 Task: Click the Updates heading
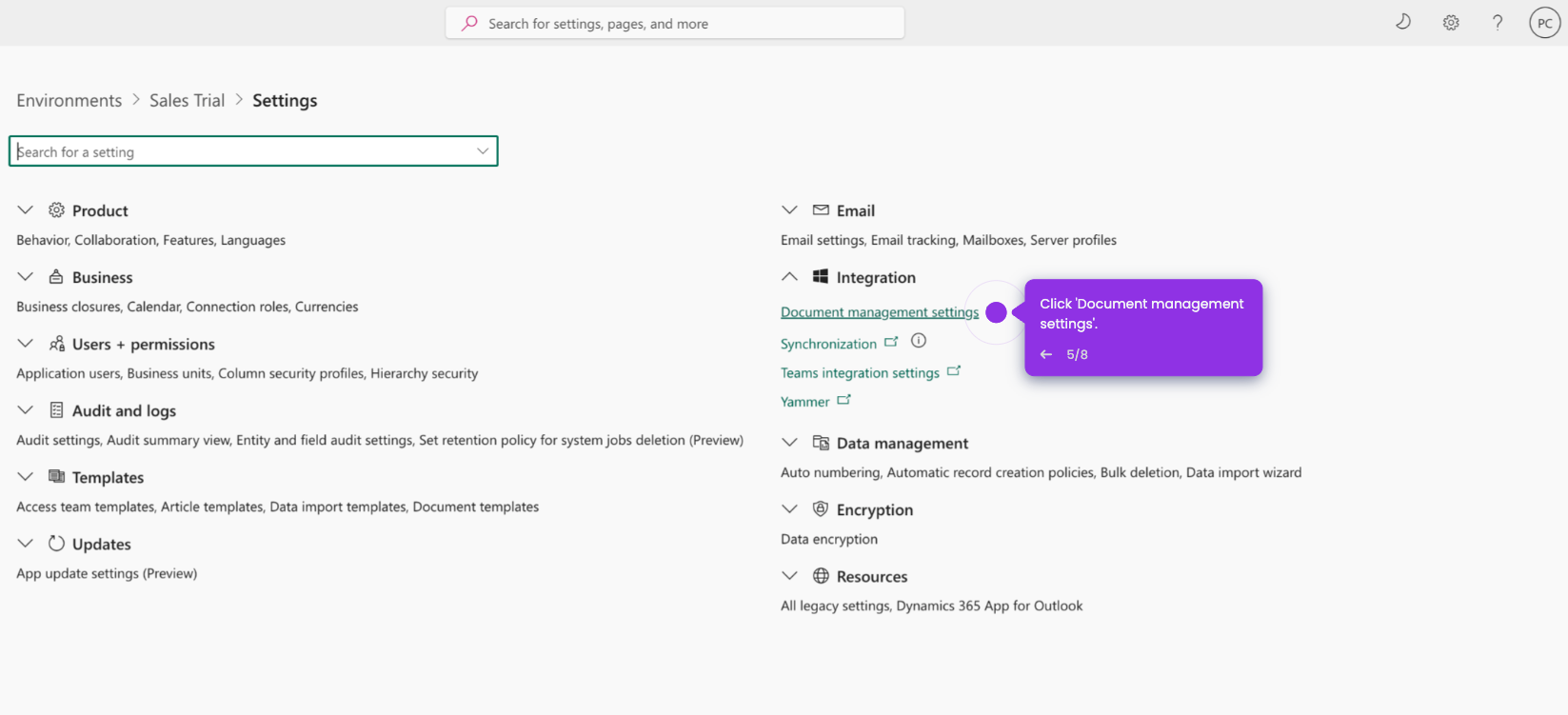(102, 544)
